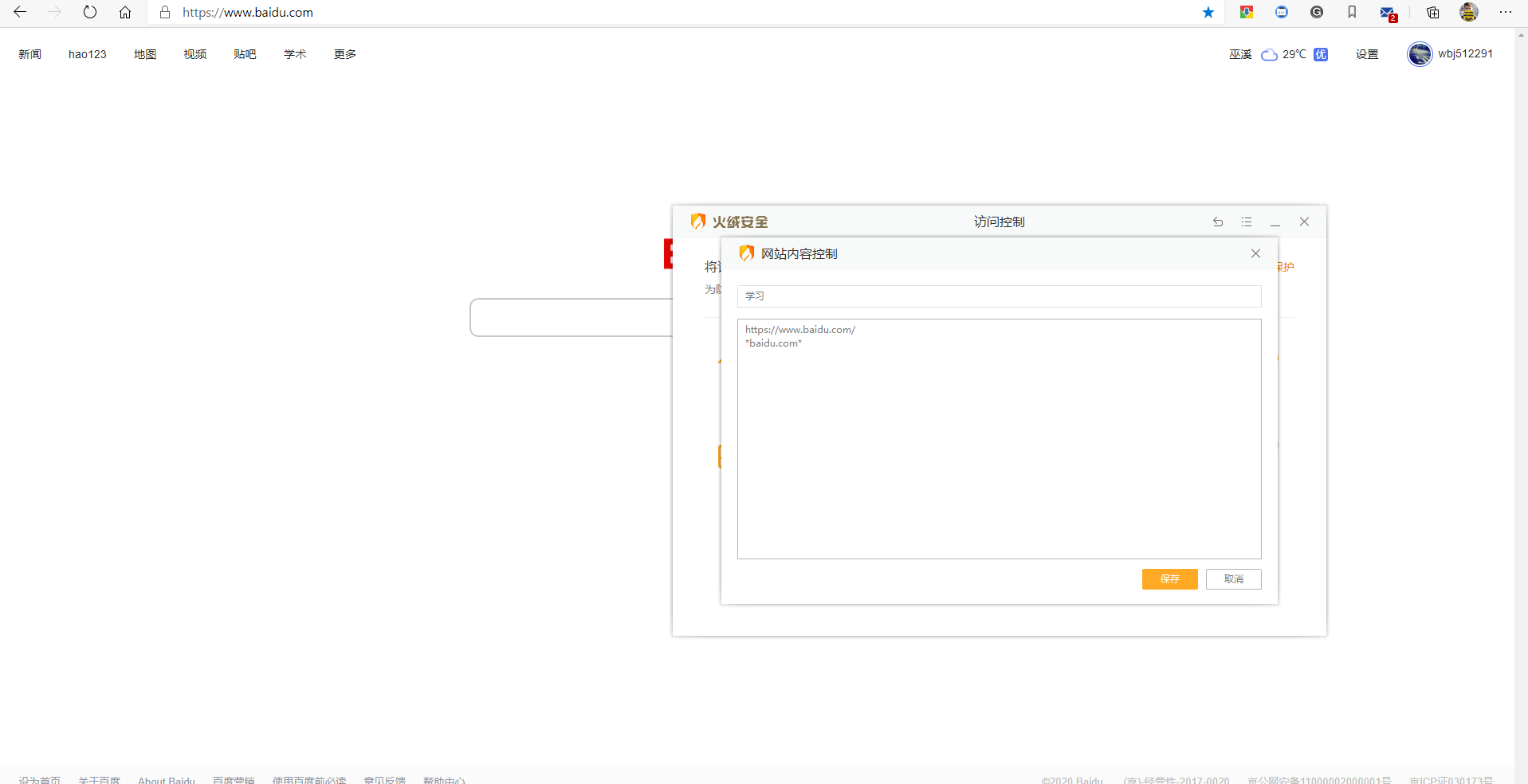Click the rule name field containing 学习

pos(999,296)
